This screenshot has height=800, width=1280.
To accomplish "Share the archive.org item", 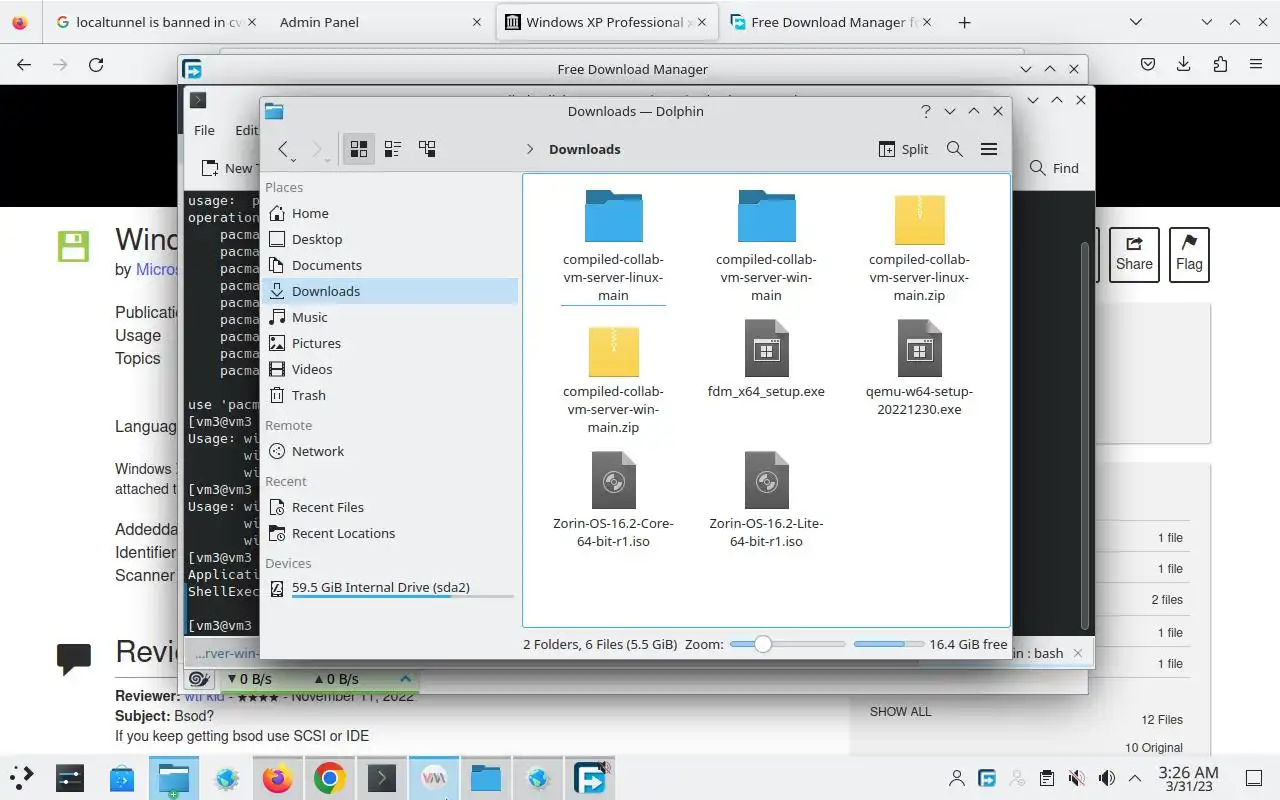I will point(1134,254).
